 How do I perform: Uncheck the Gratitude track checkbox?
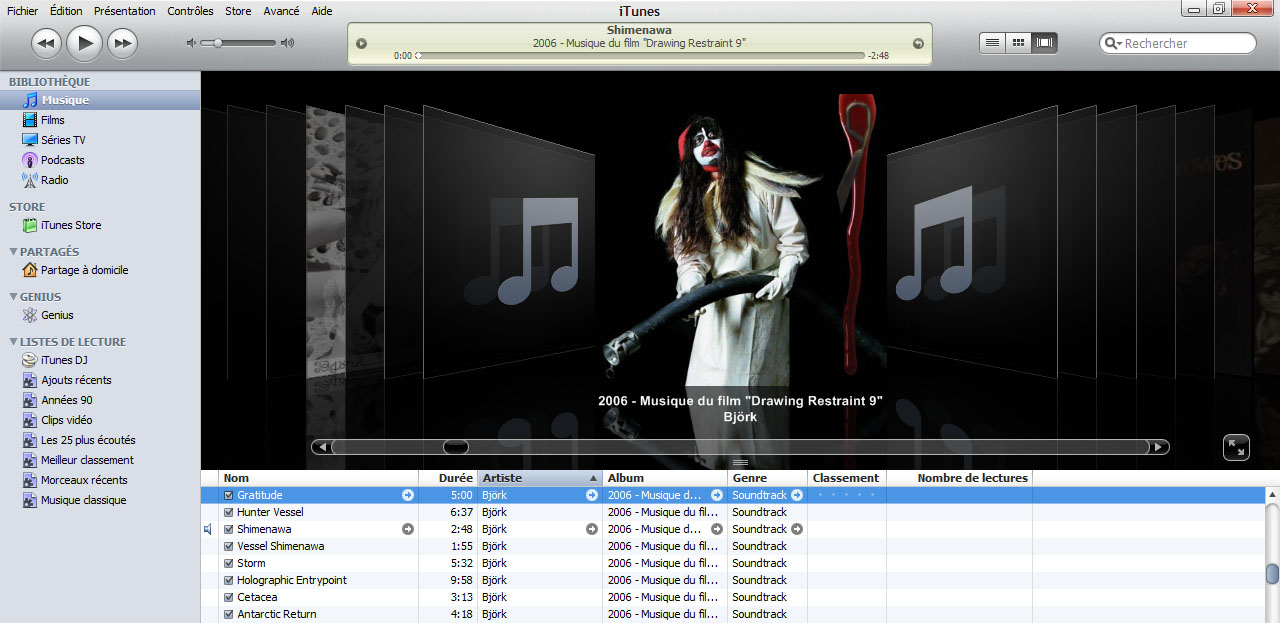(x=229, y=495)
